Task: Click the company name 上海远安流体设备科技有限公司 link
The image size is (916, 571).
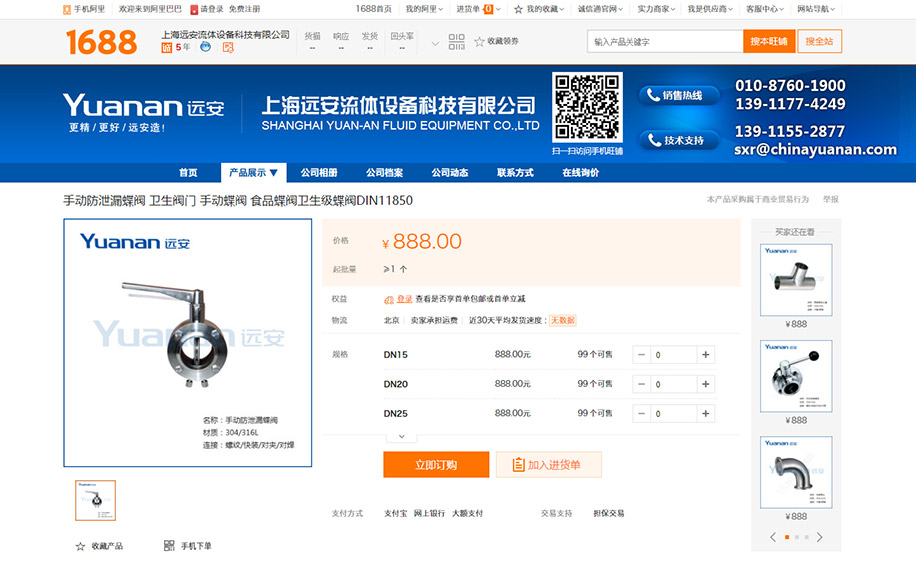Action: (225, 34)
